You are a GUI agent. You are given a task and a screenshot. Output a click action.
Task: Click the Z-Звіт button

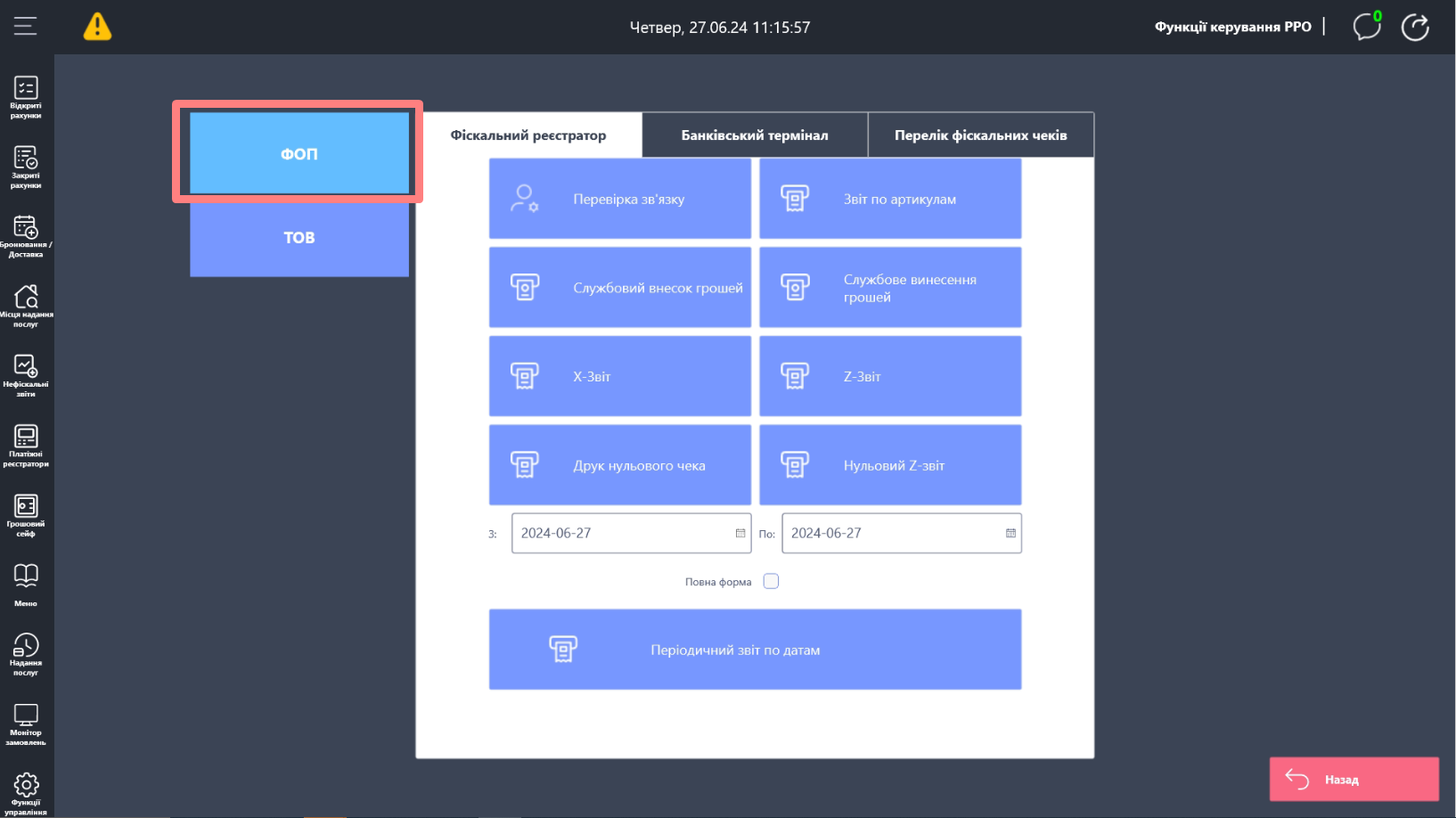click(889, 376)
